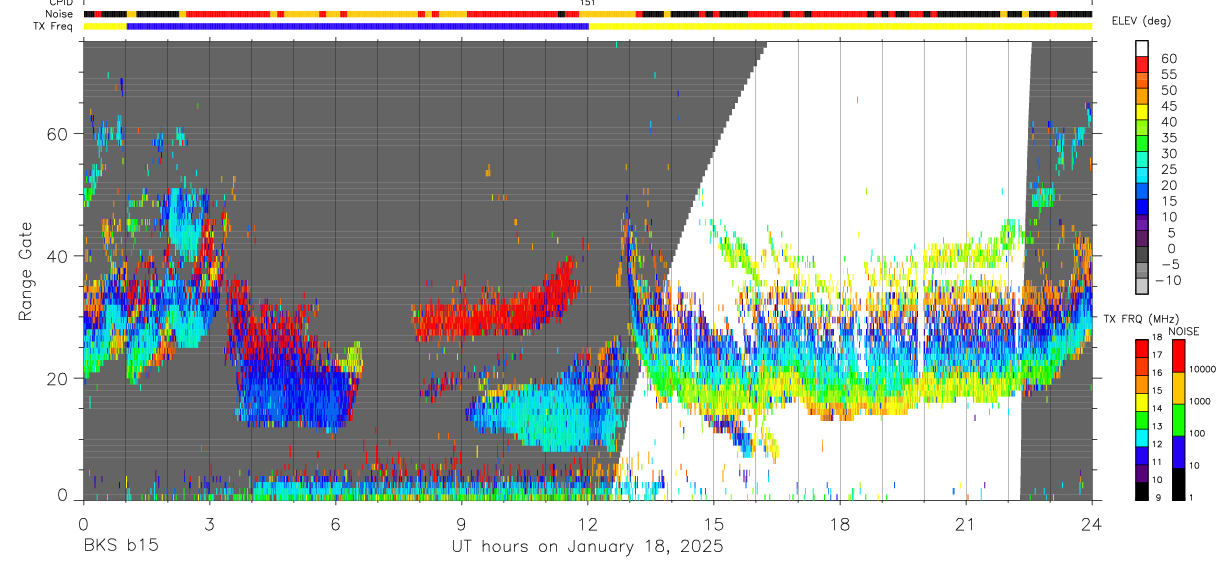
Task: Click the "NOISE" legend title above the noise bar
Action: pos(1183,331)
